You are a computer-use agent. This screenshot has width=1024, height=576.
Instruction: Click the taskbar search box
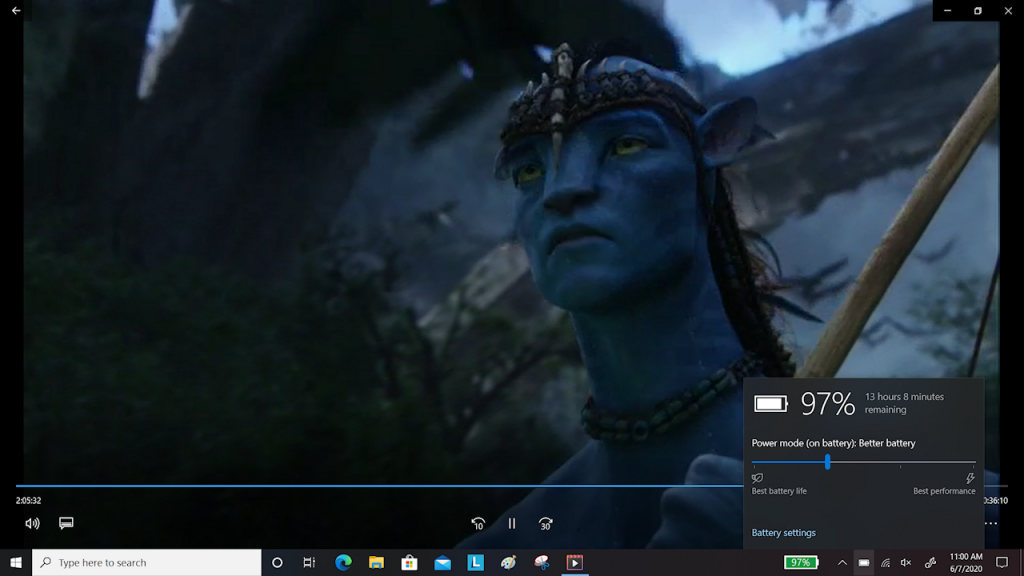coord(146,562)
